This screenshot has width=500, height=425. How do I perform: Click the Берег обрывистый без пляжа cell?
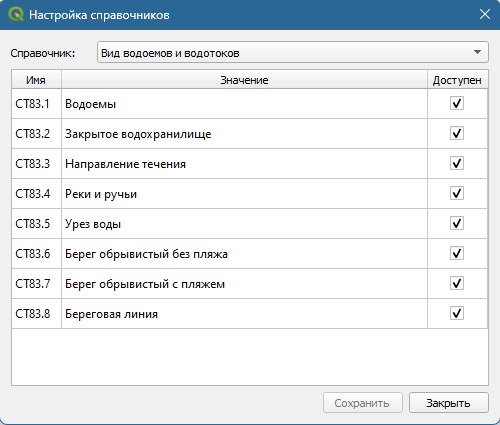pyautogui.click(x=244, y=254)
